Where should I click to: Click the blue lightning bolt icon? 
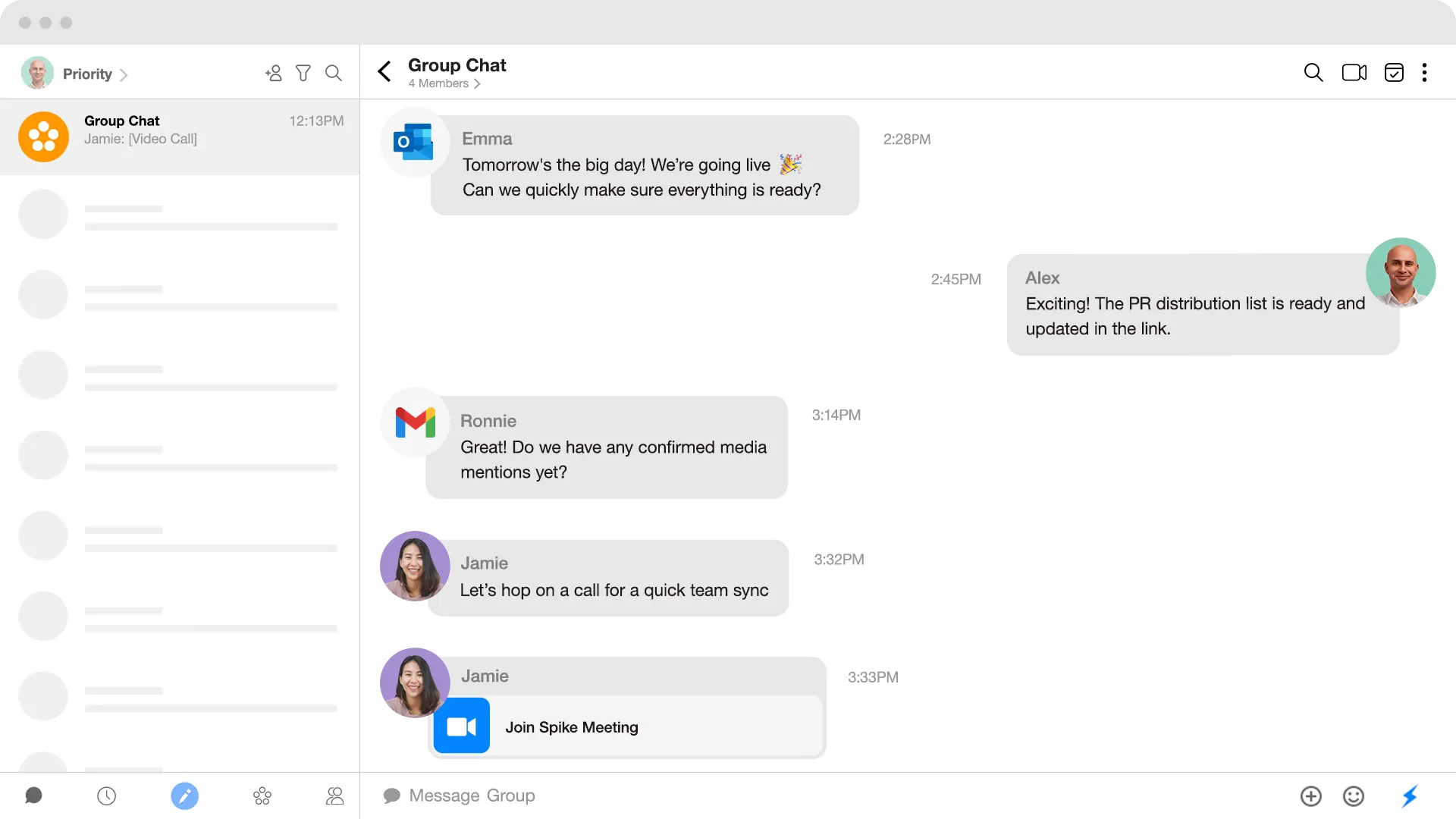click(1409, 795)
